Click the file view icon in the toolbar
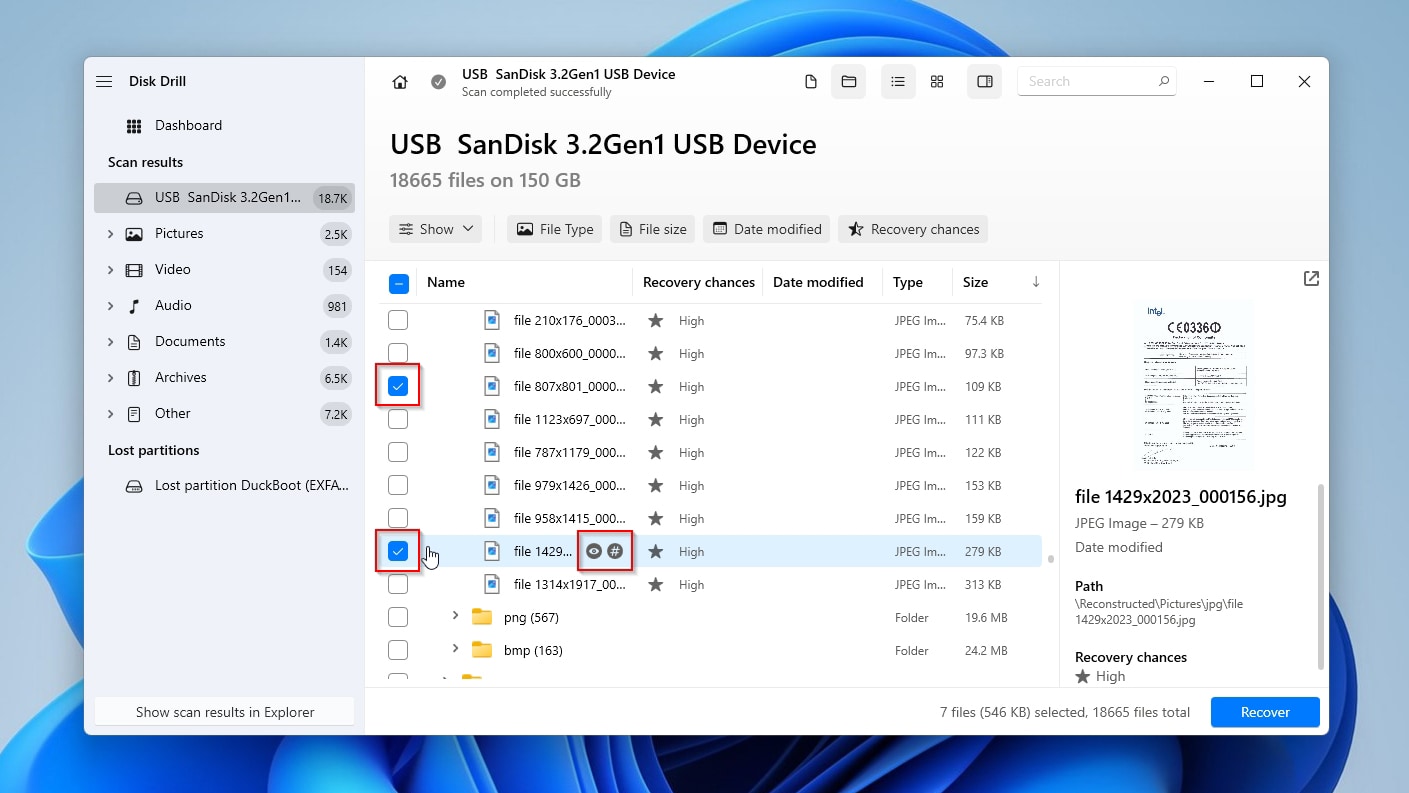The image size is (1409, 793). (x=810, y=81)
